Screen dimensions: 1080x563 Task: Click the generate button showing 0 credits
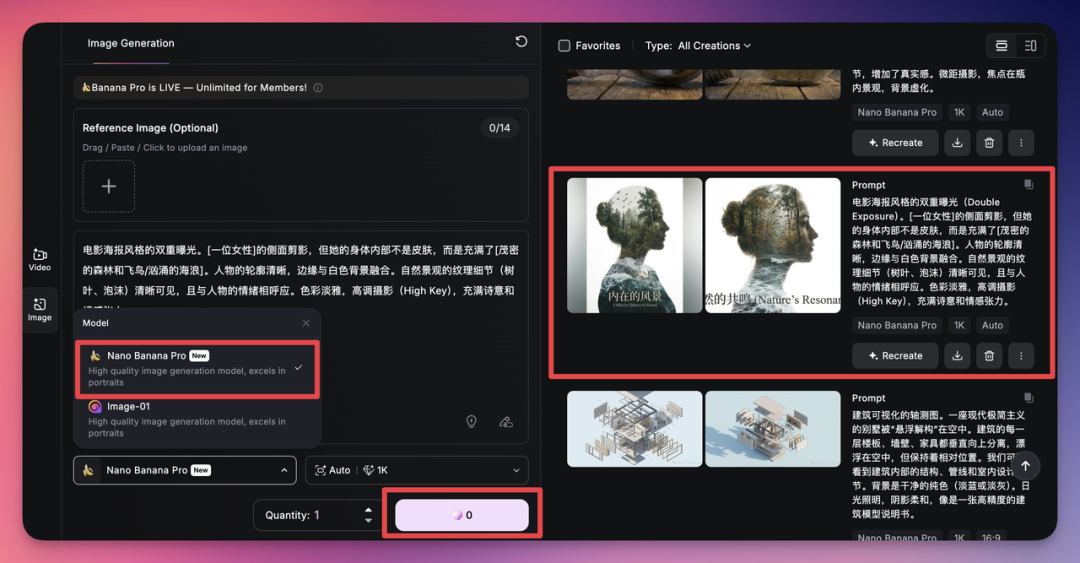(x=462, y=515)
